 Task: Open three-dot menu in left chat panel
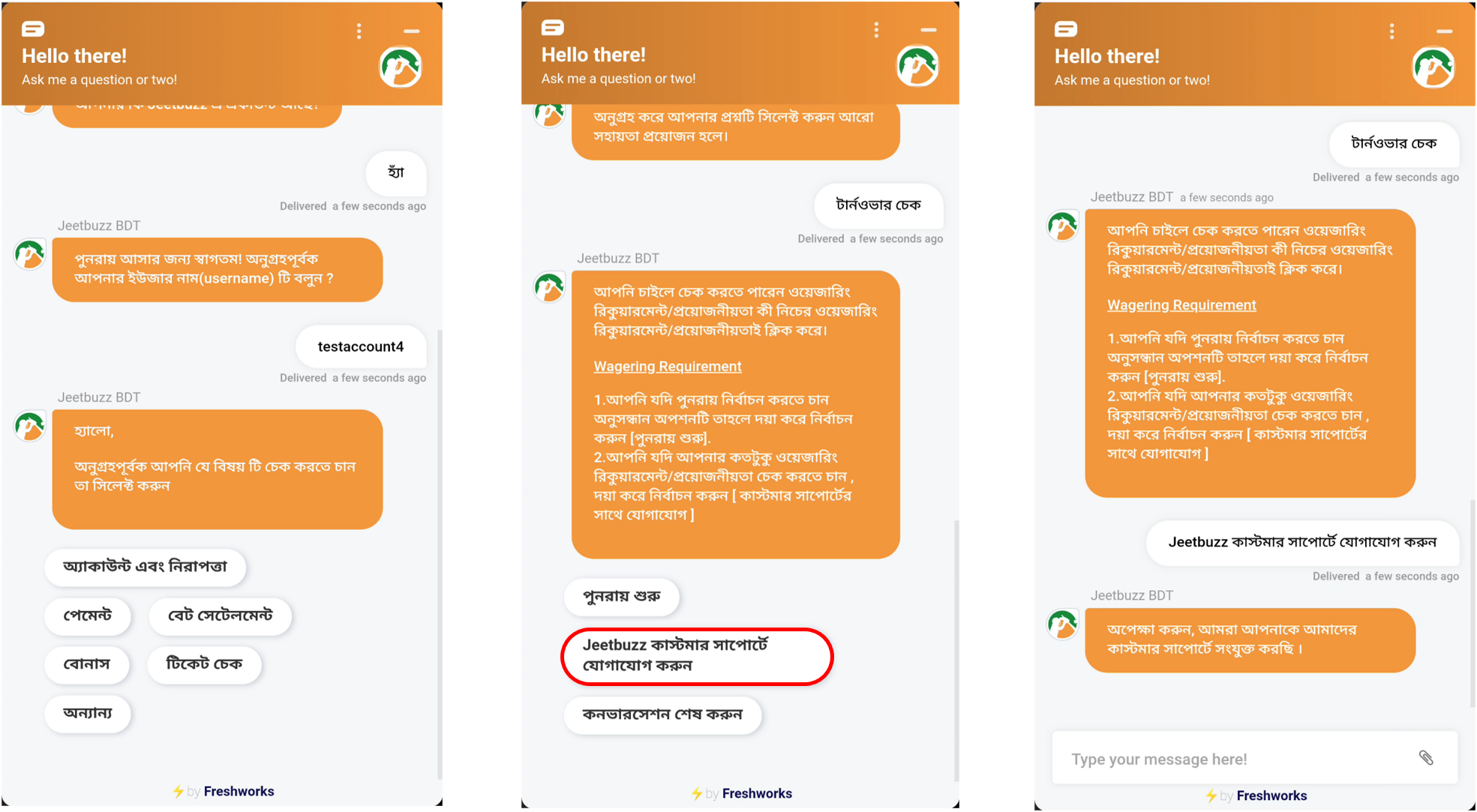coord(359,31)
